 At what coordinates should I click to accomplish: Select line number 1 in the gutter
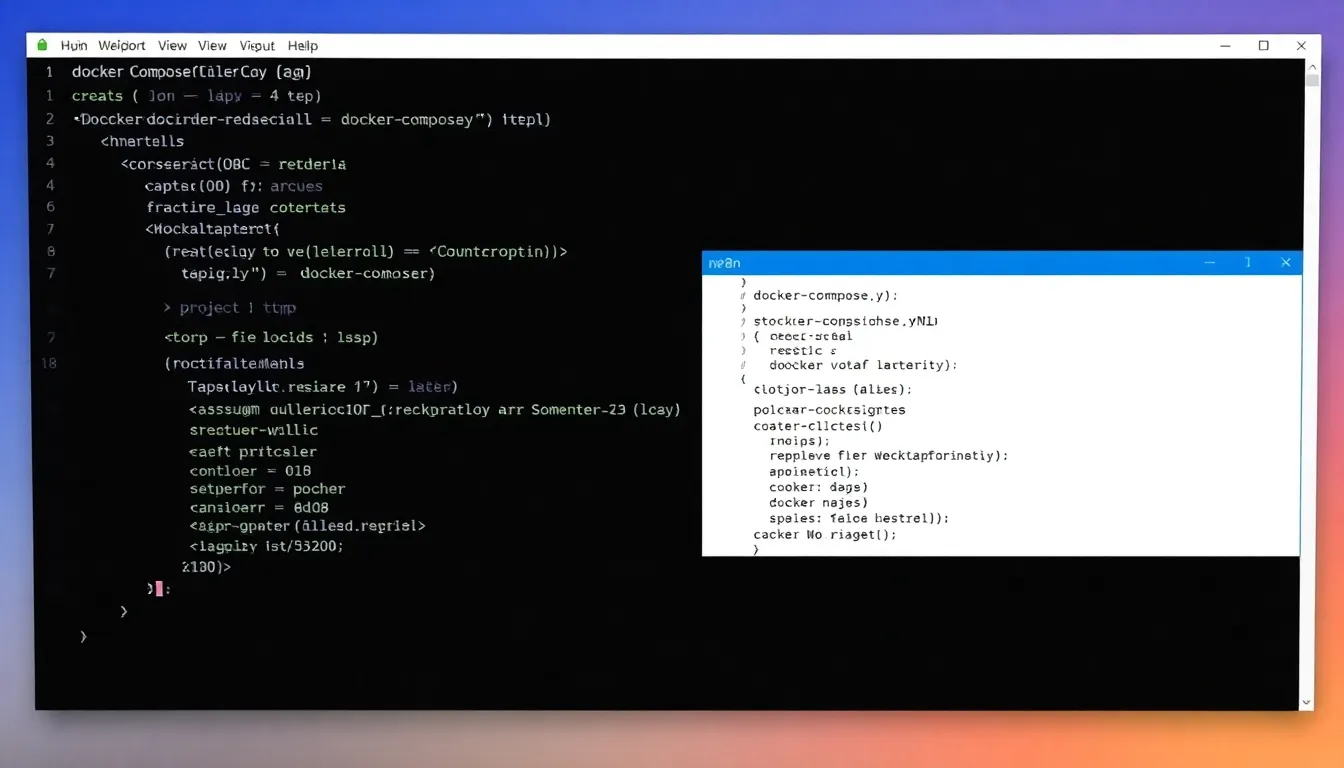tap(48, 72)
